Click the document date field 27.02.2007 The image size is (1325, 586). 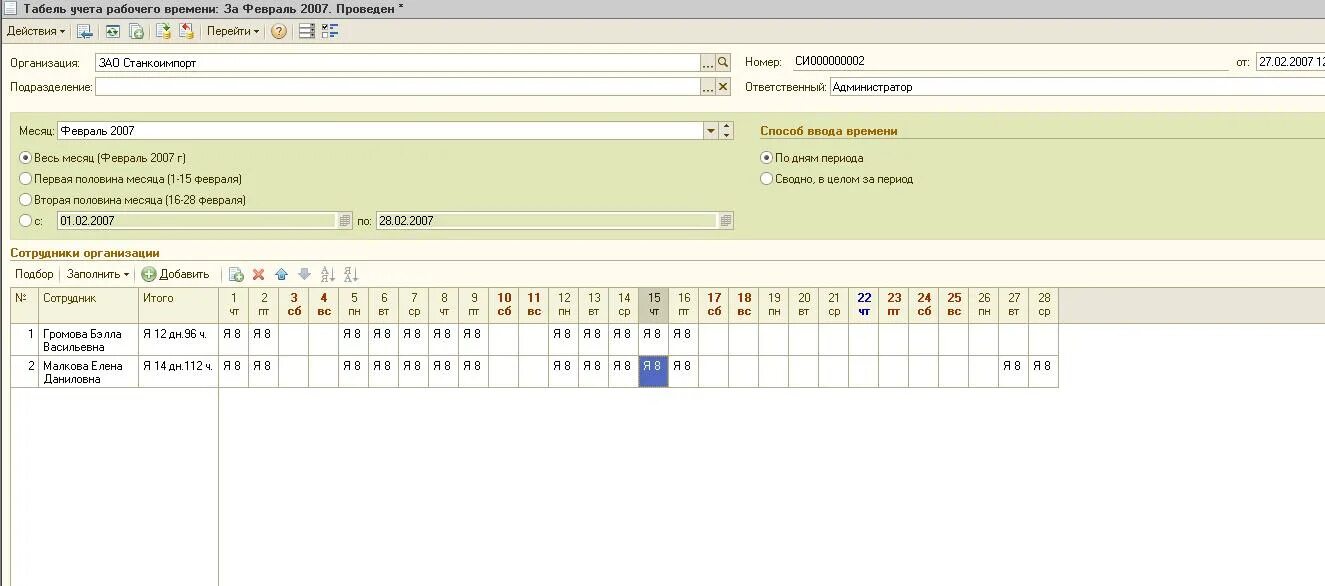pyautogui.click(x=1290, y=62)
